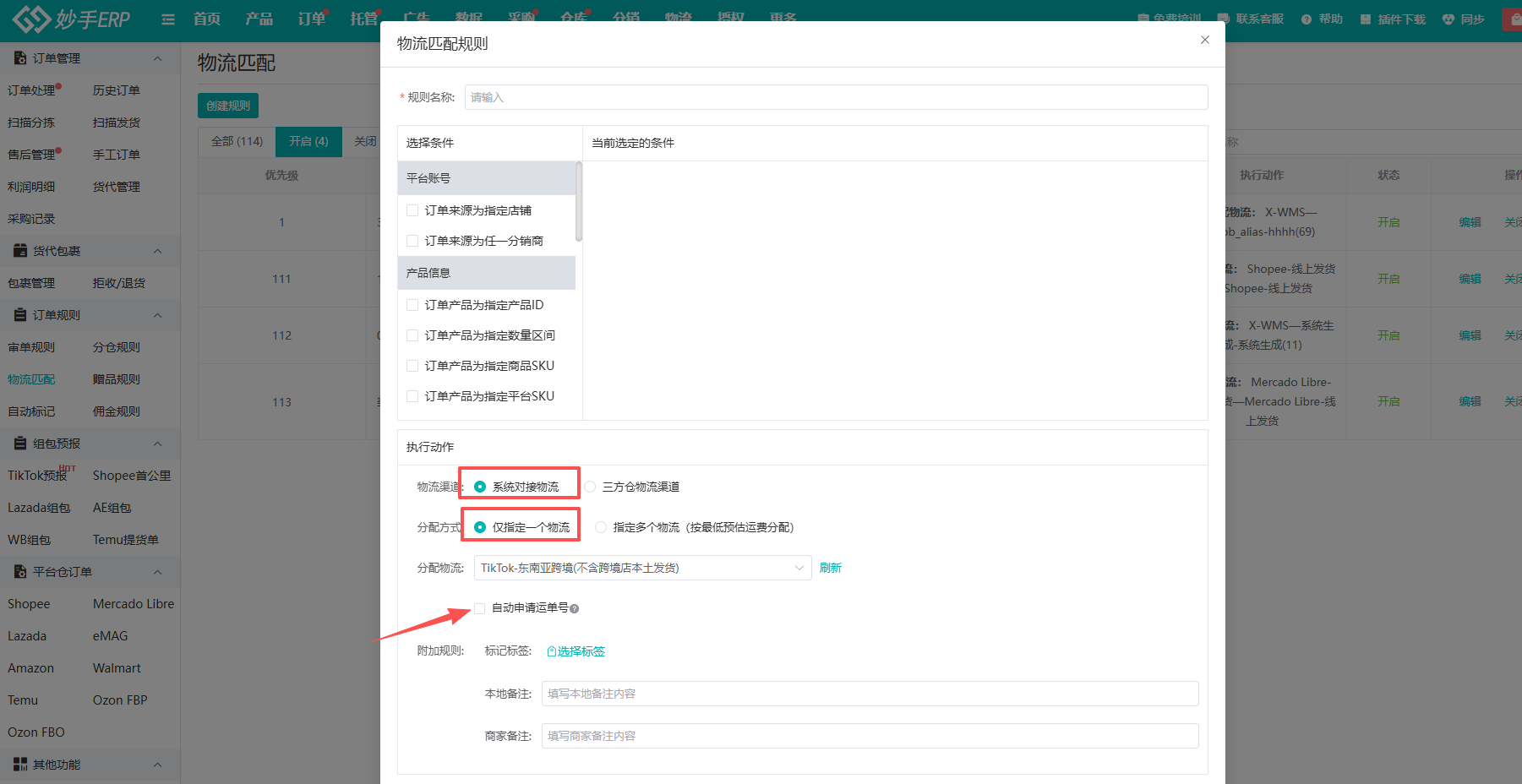Open Walmart in the sidebar
Image resolution: width=1522 pixels, height=784 pixels.
click(117, 668)
